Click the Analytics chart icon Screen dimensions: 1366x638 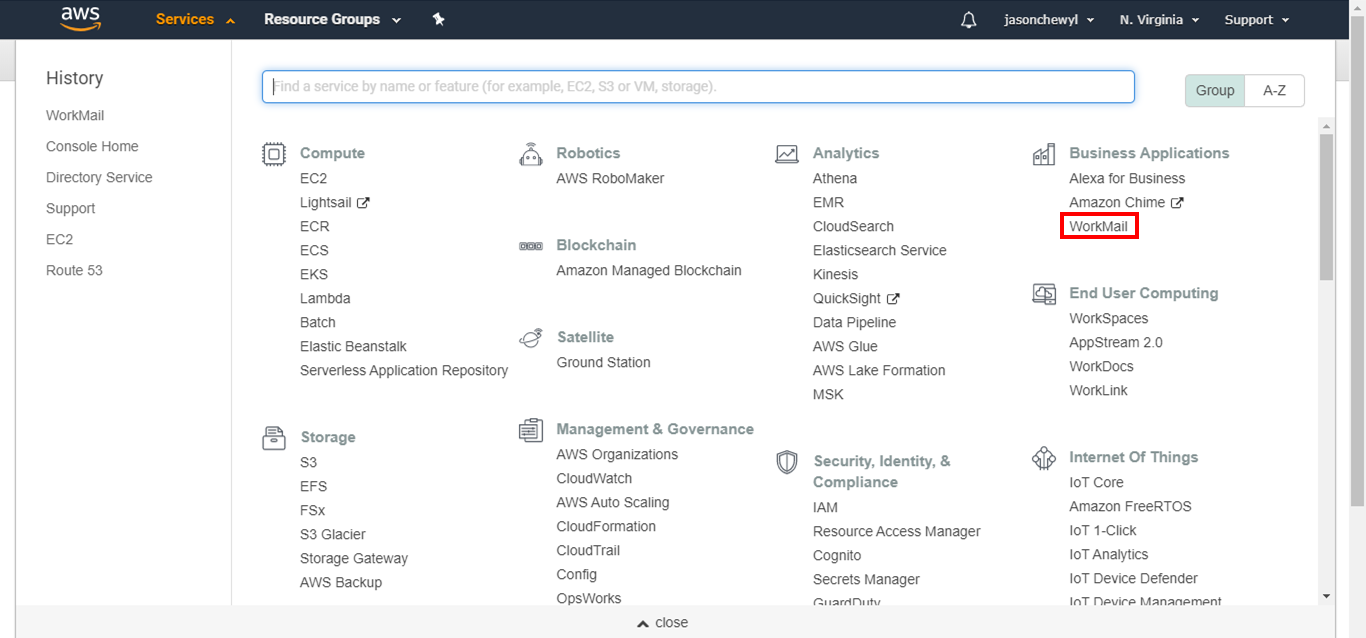coord(787,154)
